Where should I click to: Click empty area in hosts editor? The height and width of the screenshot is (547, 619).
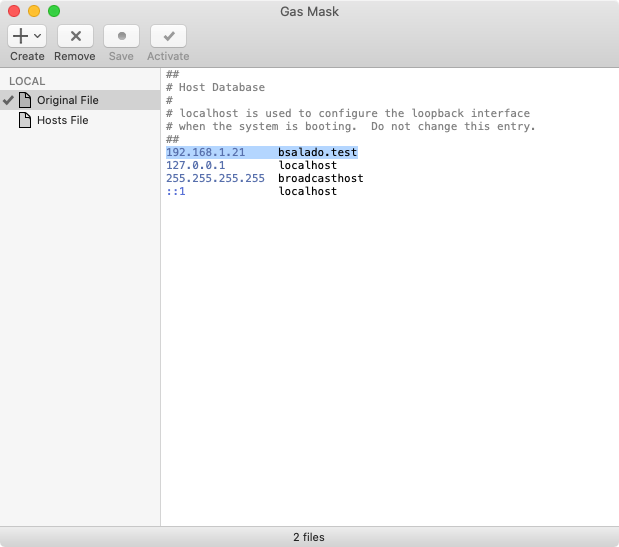(x=390, y=360)
